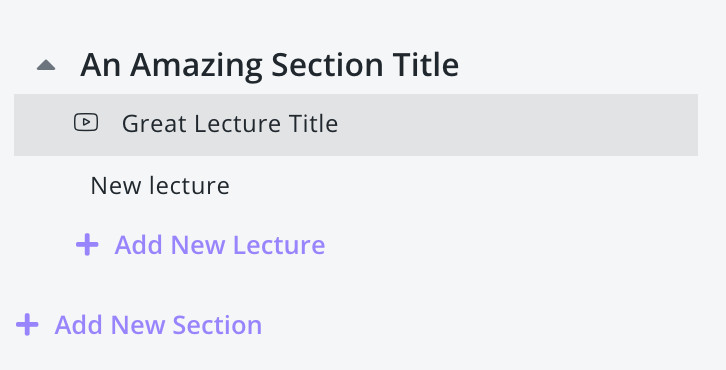The height and width of the screenshot is (370, 726).
Task: Select the New lecture item
Action: 160,186
